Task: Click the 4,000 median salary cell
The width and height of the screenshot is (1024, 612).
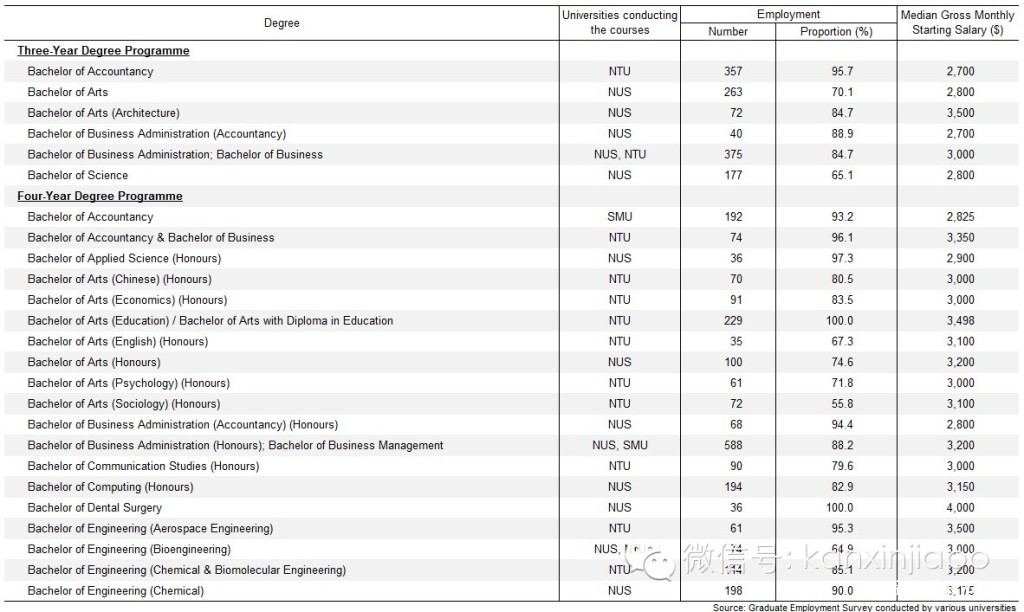Action: point(958,508)
